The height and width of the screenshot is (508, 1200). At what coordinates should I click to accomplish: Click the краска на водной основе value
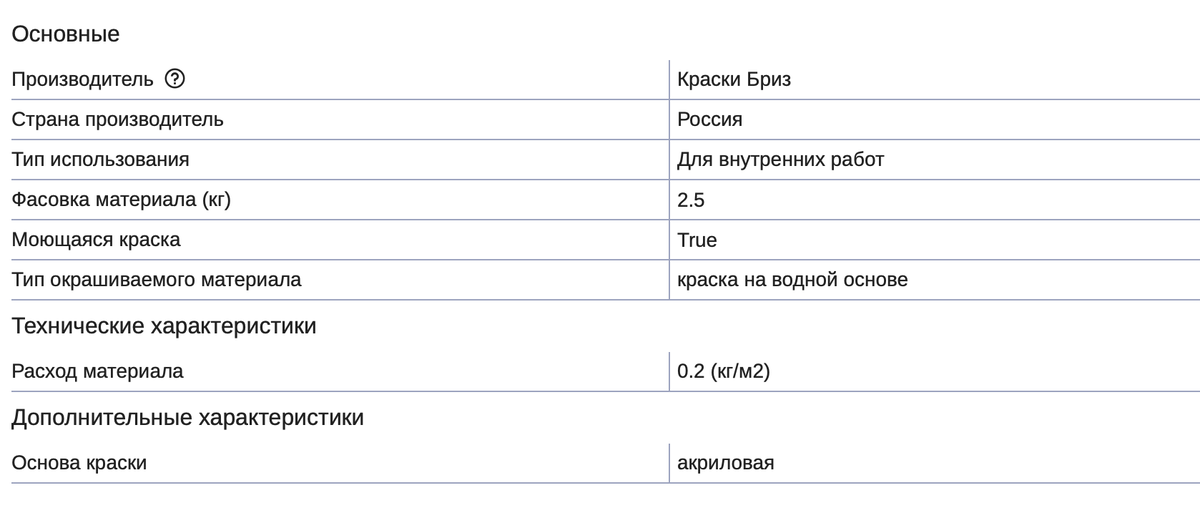(x=792, y=280)
